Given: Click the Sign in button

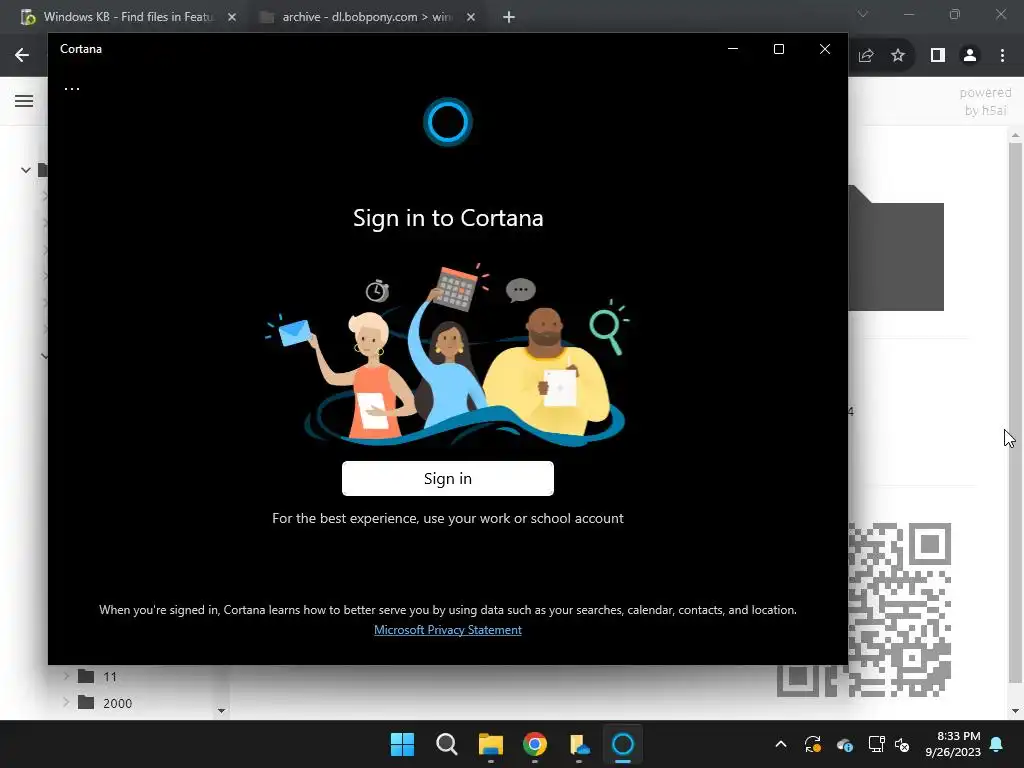Looking at the screenshot, I should coord(447,479).
